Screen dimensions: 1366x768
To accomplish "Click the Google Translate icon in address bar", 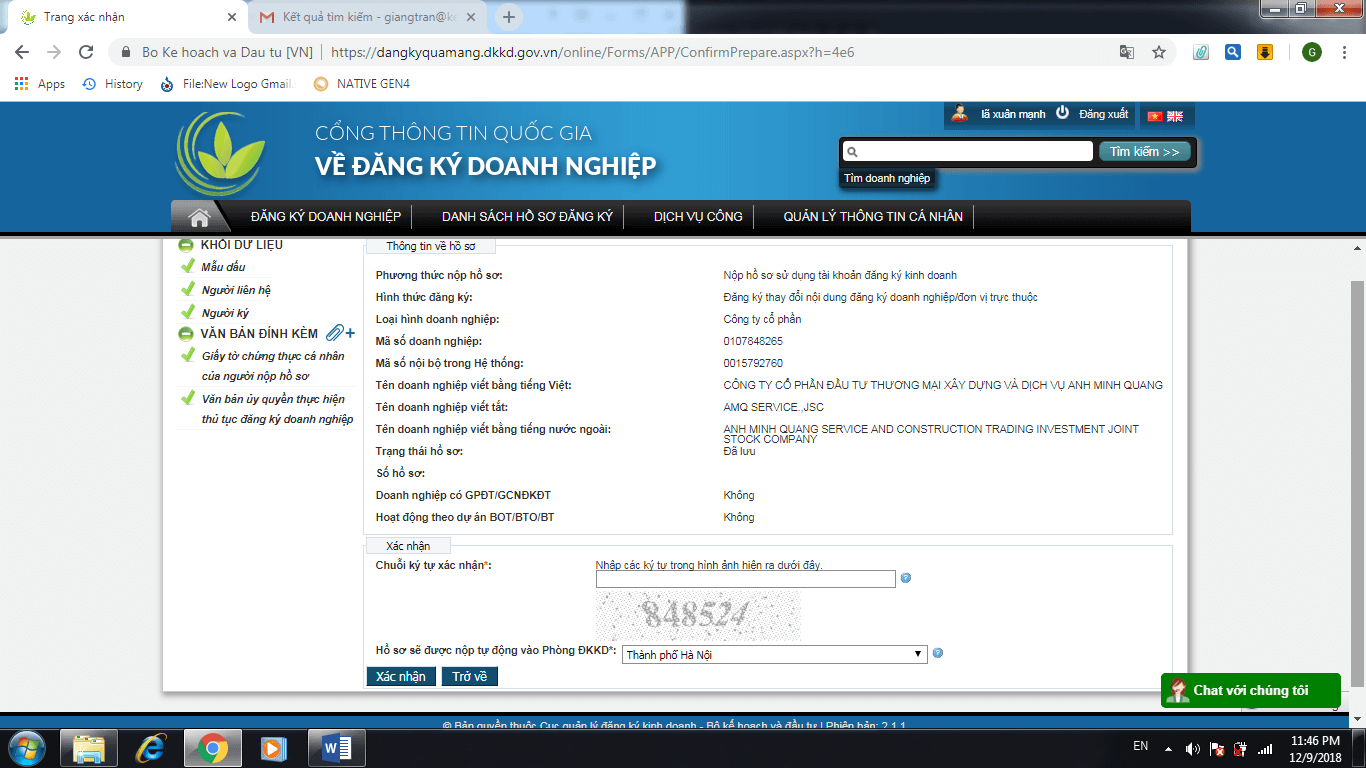I will [1127, 52].
